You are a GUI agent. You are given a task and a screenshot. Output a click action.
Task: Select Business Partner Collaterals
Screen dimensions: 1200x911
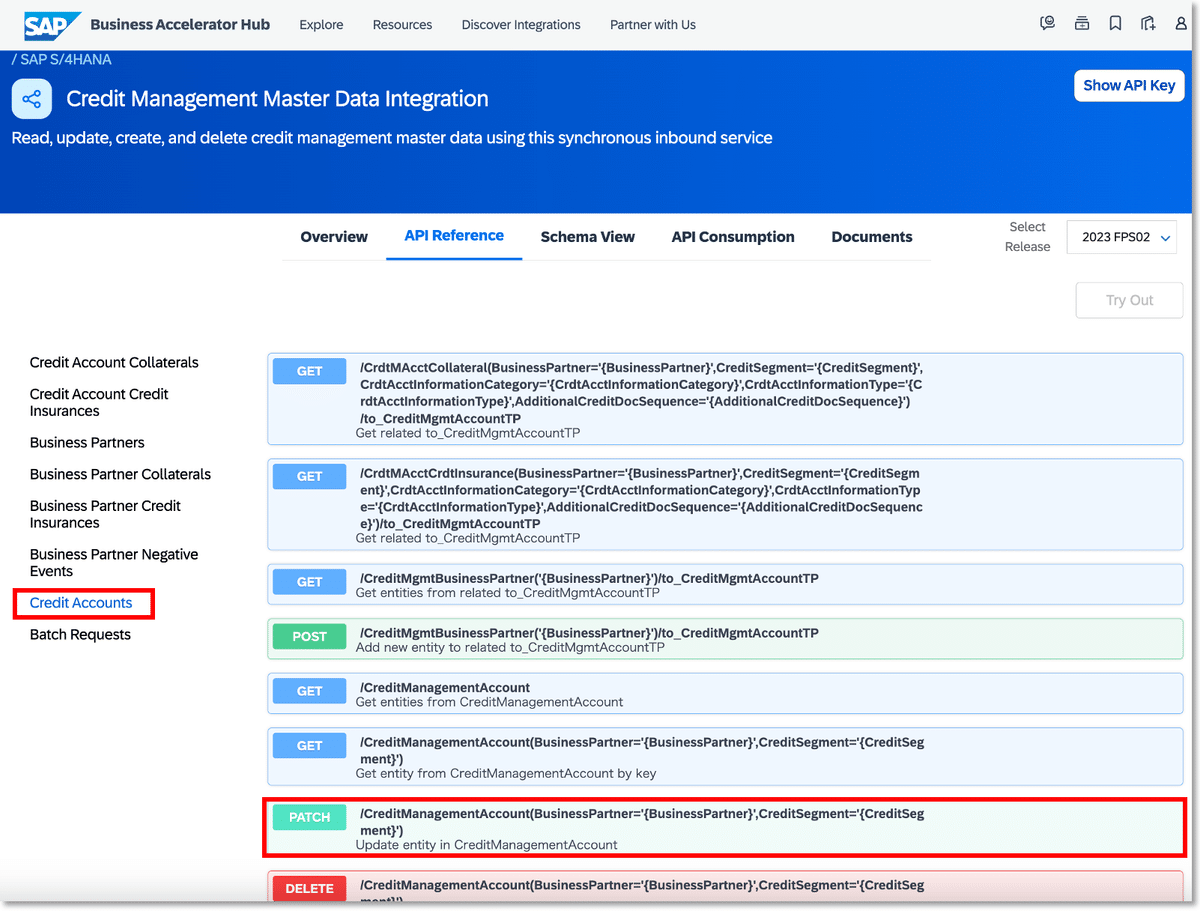(x=120, y=474)
